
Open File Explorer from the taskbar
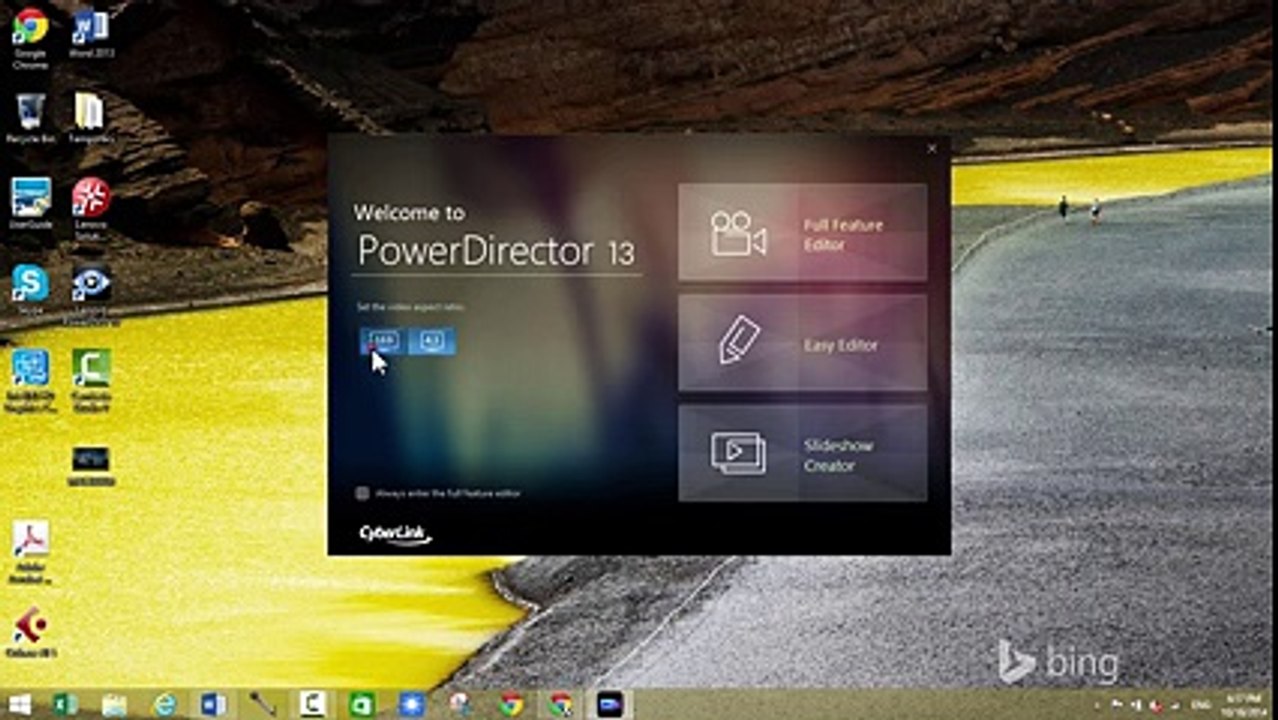coord(114,705)
